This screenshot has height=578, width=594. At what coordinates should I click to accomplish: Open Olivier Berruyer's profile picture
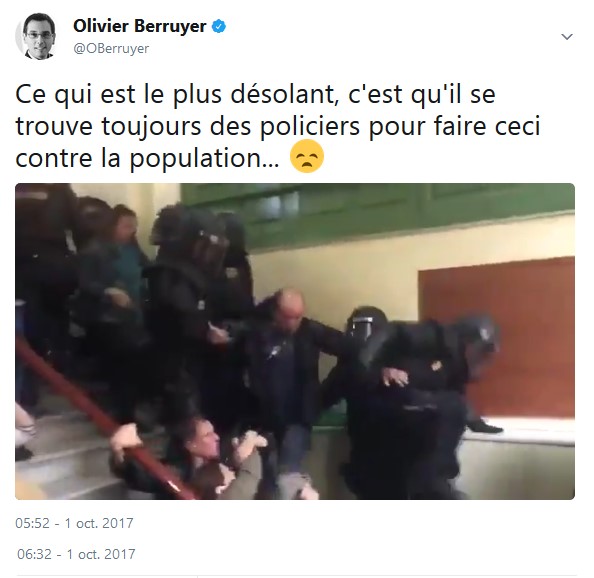click(36, 36)
